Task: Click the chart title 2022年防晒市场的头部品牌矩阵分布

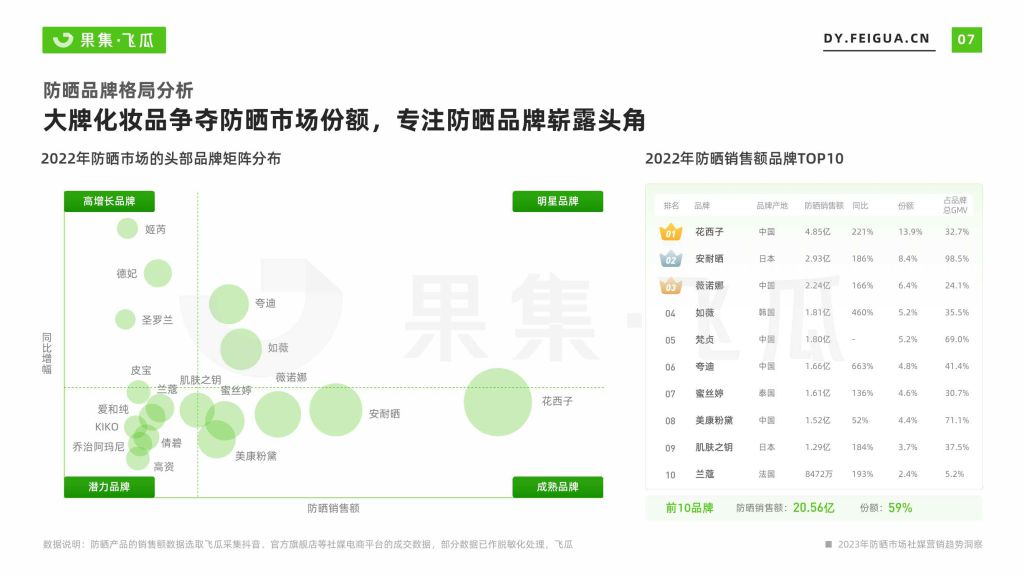Action: pyautogui.click(x=161, y=159)
